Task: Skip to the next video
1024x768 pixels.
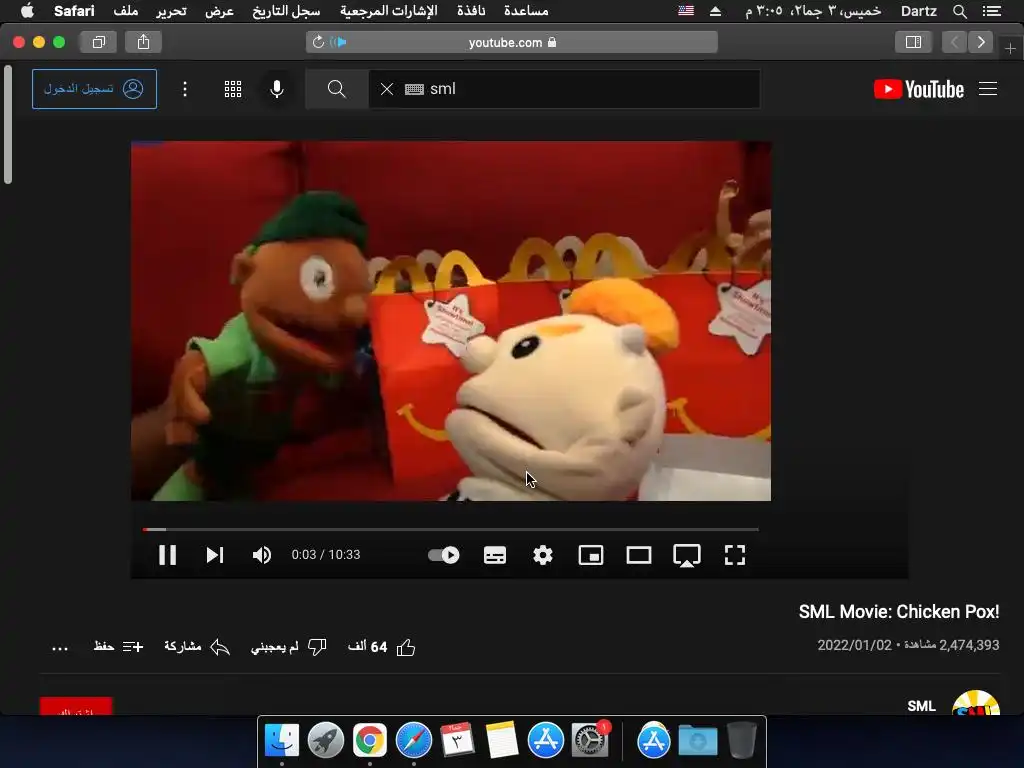Action: 215,555
